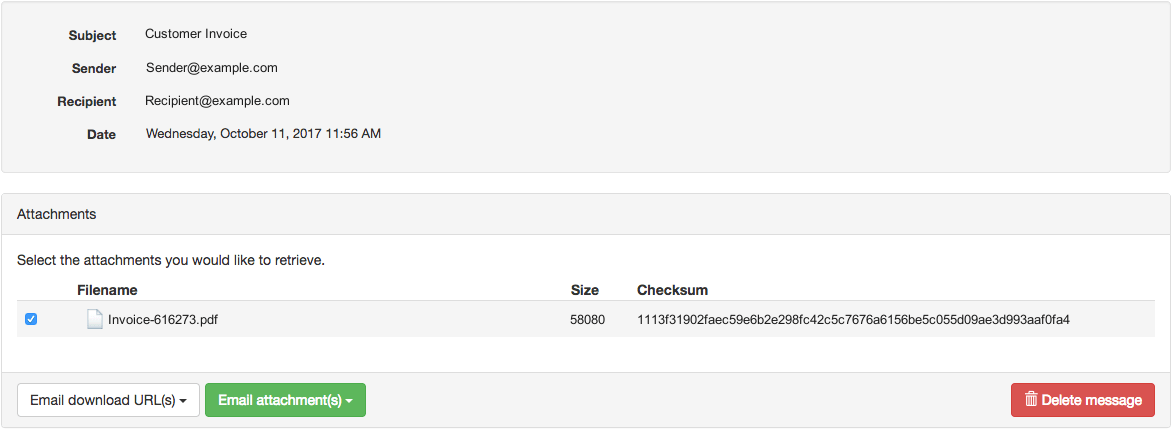
Task: Click the attachment checksum hash value
Action: tap(853, 320)
